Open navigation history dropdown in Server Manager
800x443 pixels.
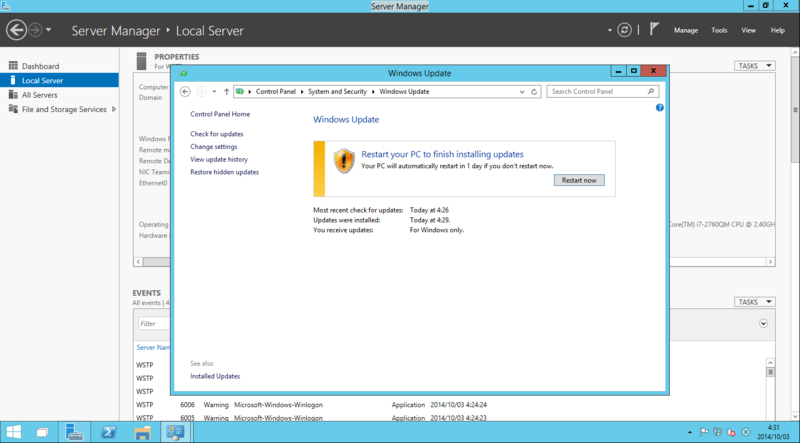click(x=48, y=30)
